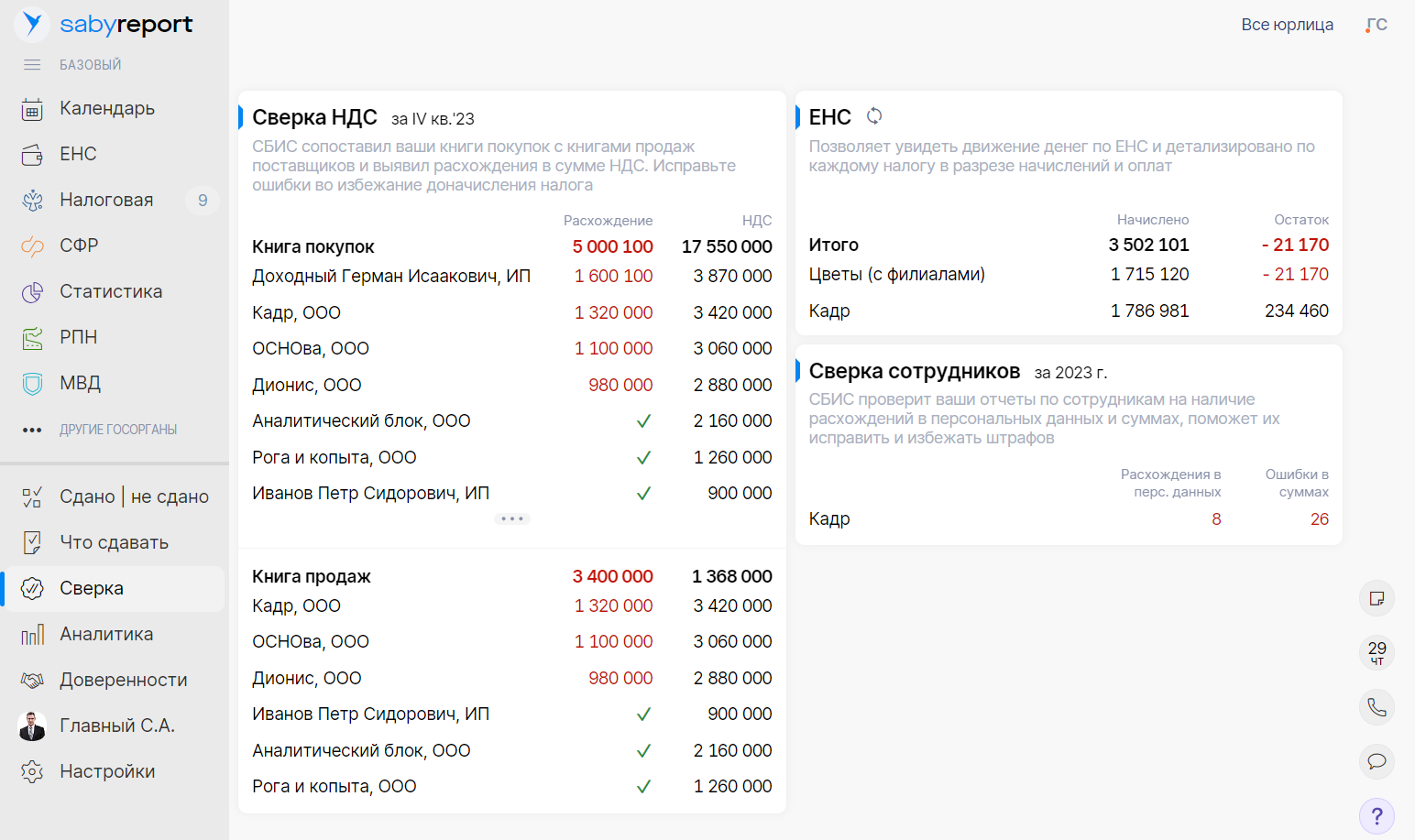The height and width of the screenshot is (840, 1415).
Task: Click the ГС profile avatar in the header
Action: pyautogui.click(x=1376, y=25)
